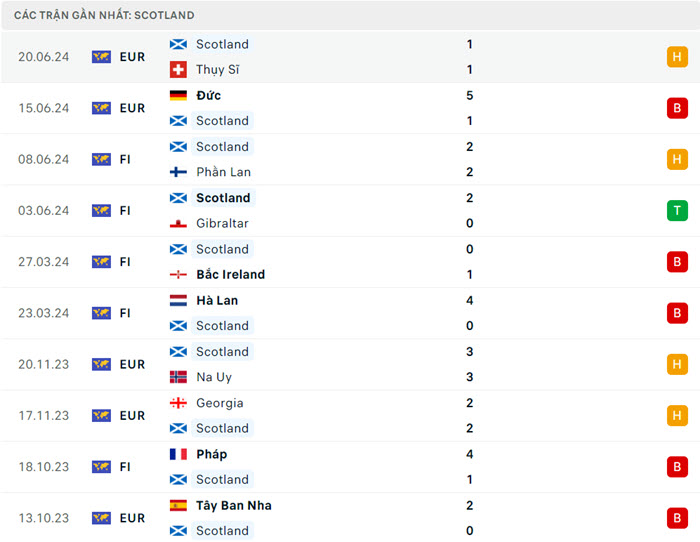Click the Các trận gần nhất: Scotland header
The width and height of the screenshot is (700, 542).
click(x=104, y=15)
